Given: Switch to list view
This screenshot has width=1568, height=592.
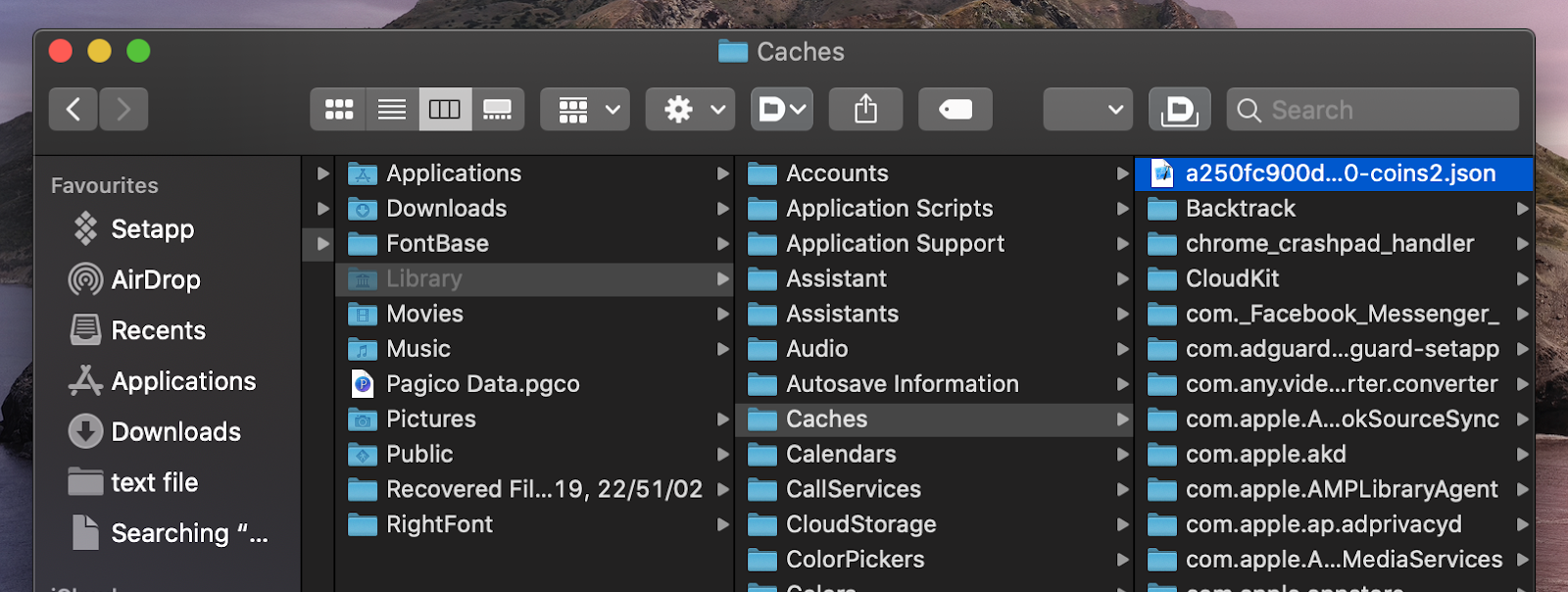Looking at the screenshot, I should (x=392, y=109).
